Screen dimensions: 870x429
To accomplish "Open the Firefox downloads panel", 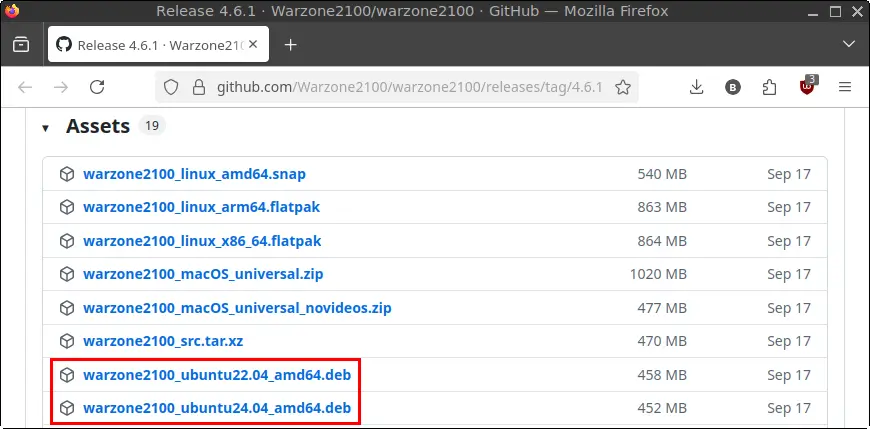I will [x=697, y=87].
